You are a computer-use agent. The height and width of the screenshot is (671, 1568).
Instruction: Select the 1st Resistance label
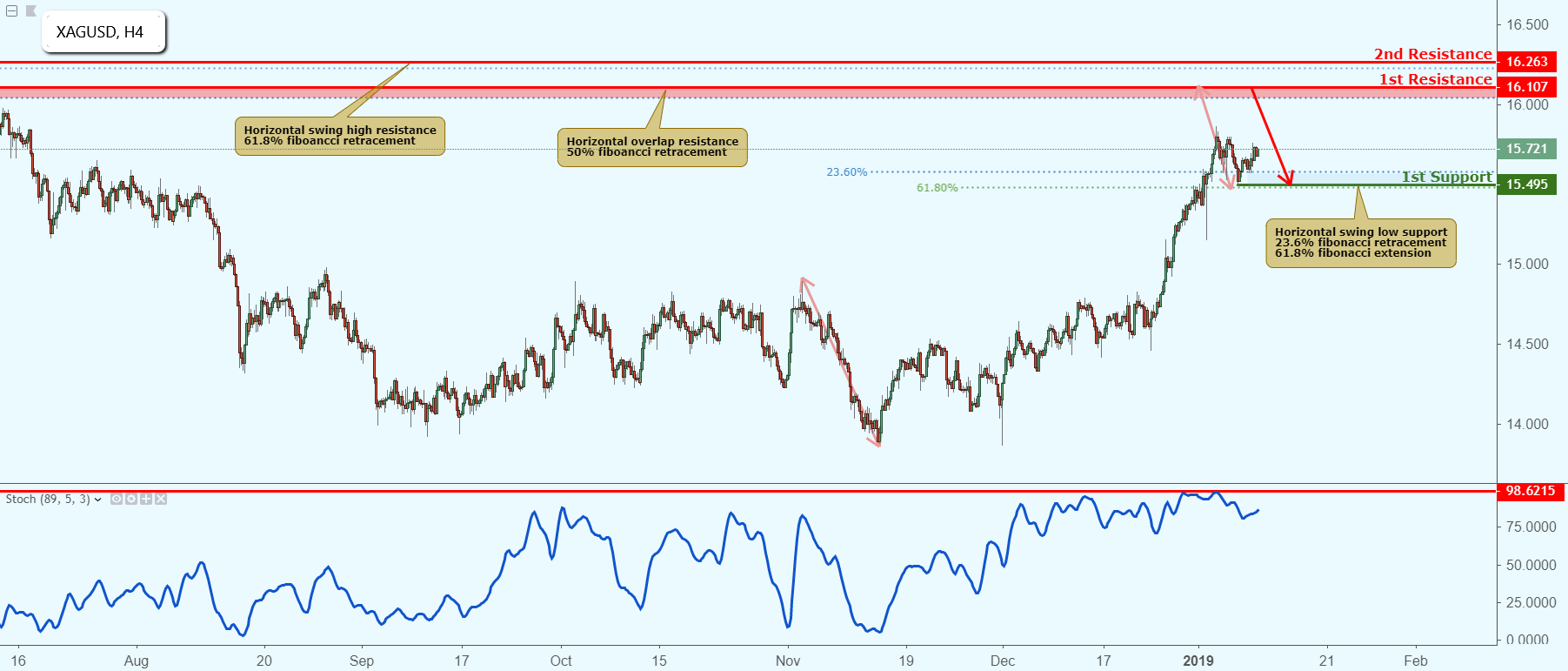[x=1435, y=79]
